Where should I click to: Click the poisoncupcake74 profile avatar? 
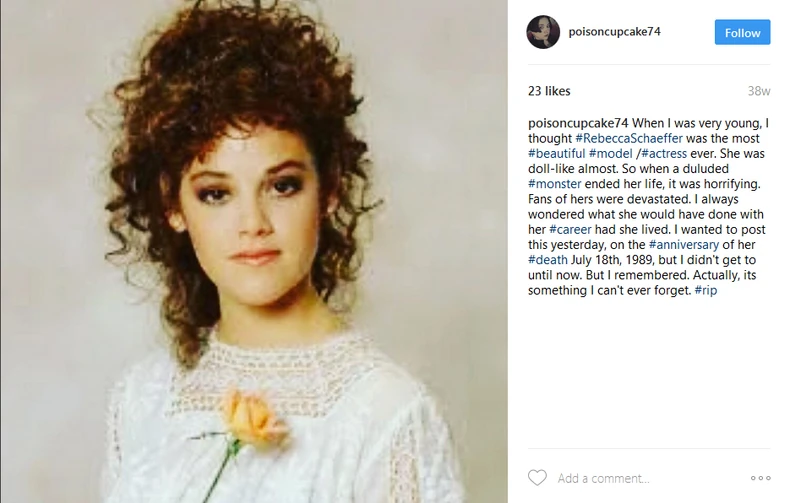click(543, 32)
